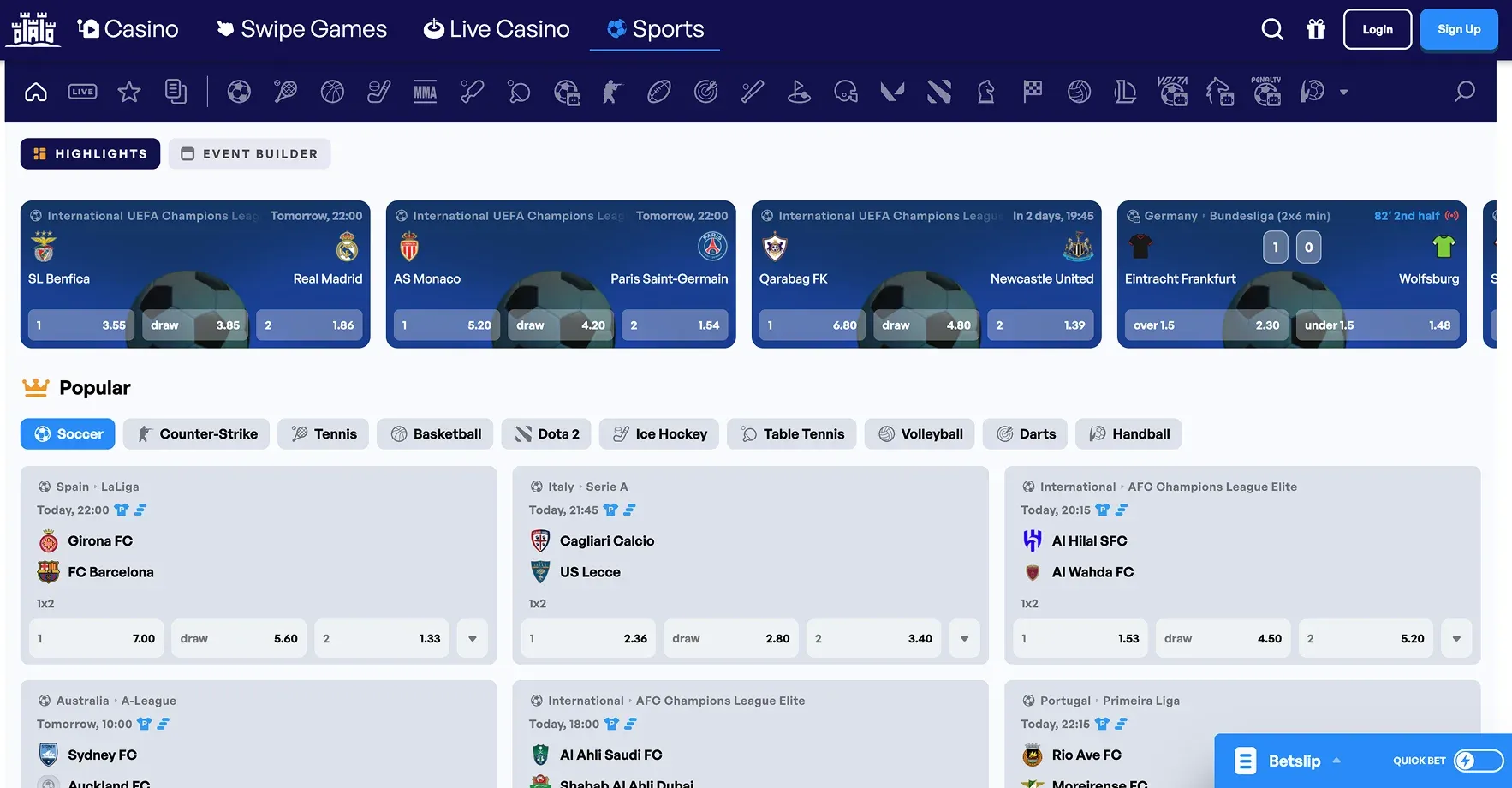Pick Real Madrid win odds 1.86

click(309, 325)
